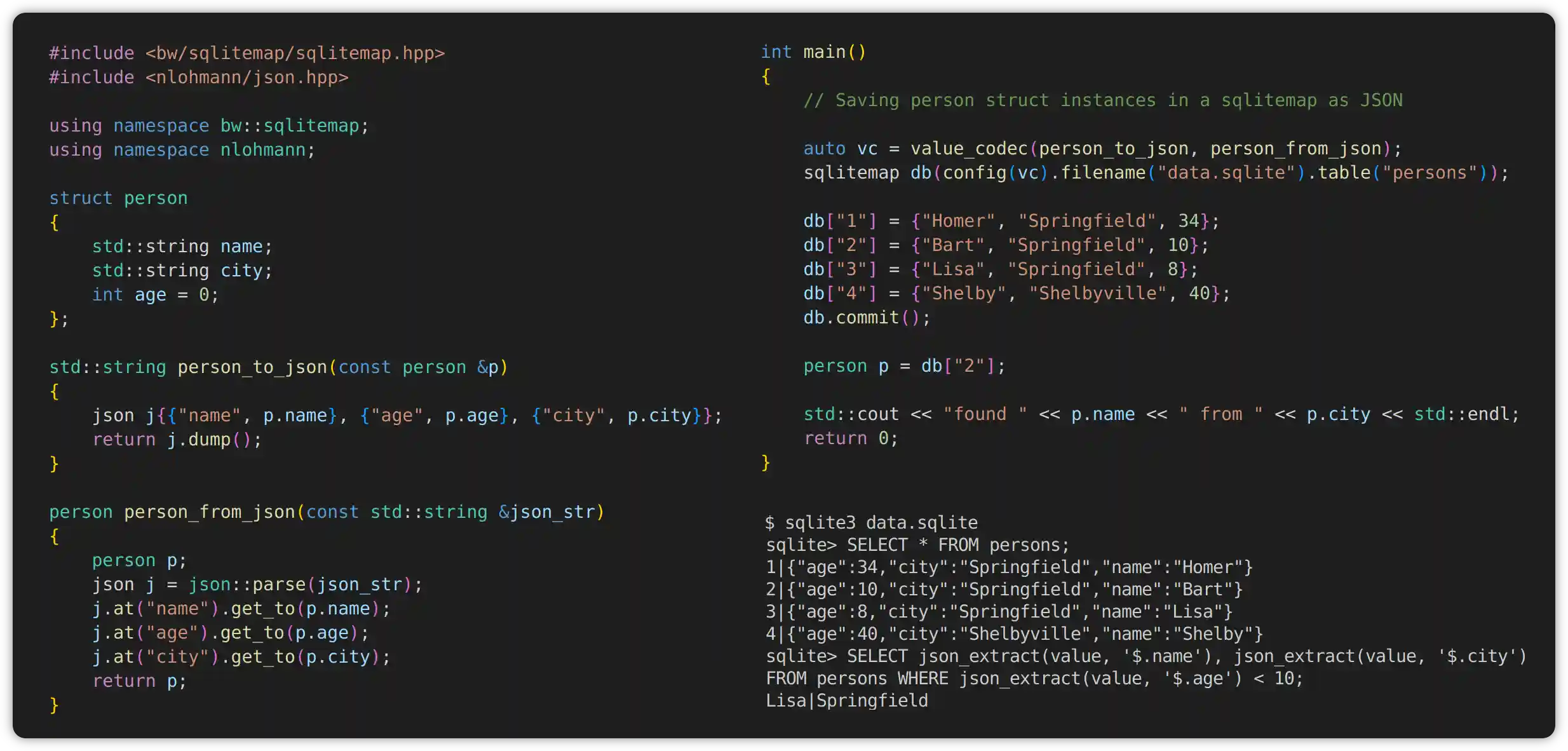Click 'value_codec' function call
The image size is (1568, 751).
point(969,149)
